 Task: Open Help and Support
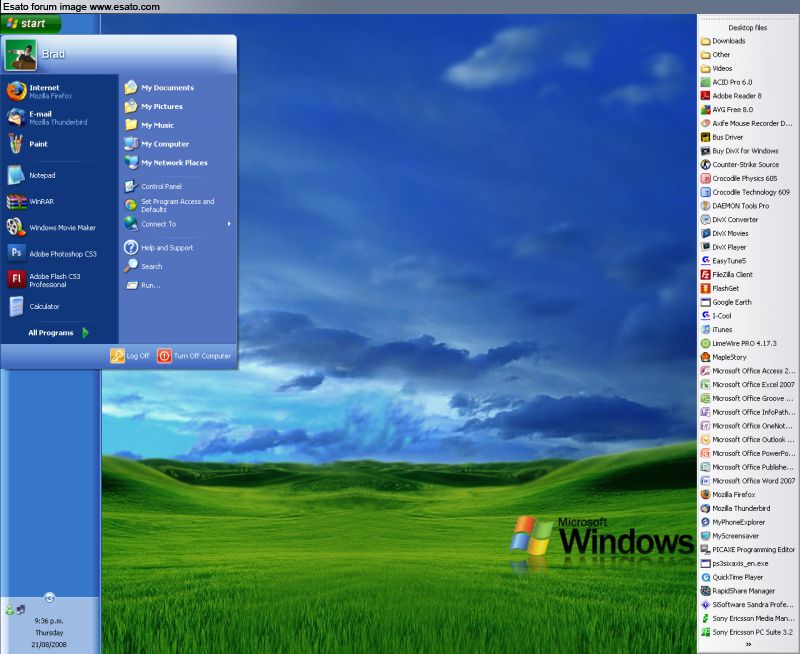[x=159, y=247]
